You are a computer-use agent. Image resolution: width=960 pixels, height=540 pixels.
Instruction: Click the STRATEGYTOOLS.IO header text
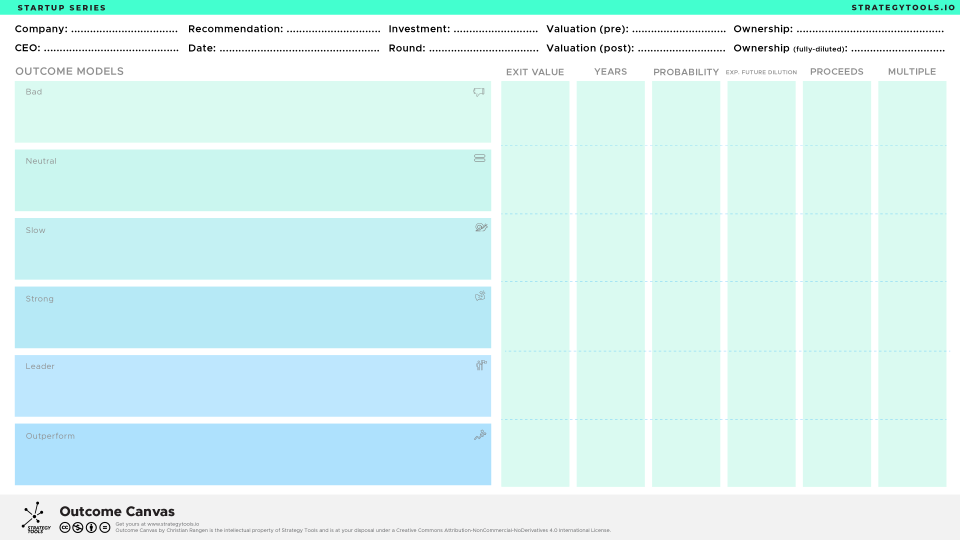896,8
